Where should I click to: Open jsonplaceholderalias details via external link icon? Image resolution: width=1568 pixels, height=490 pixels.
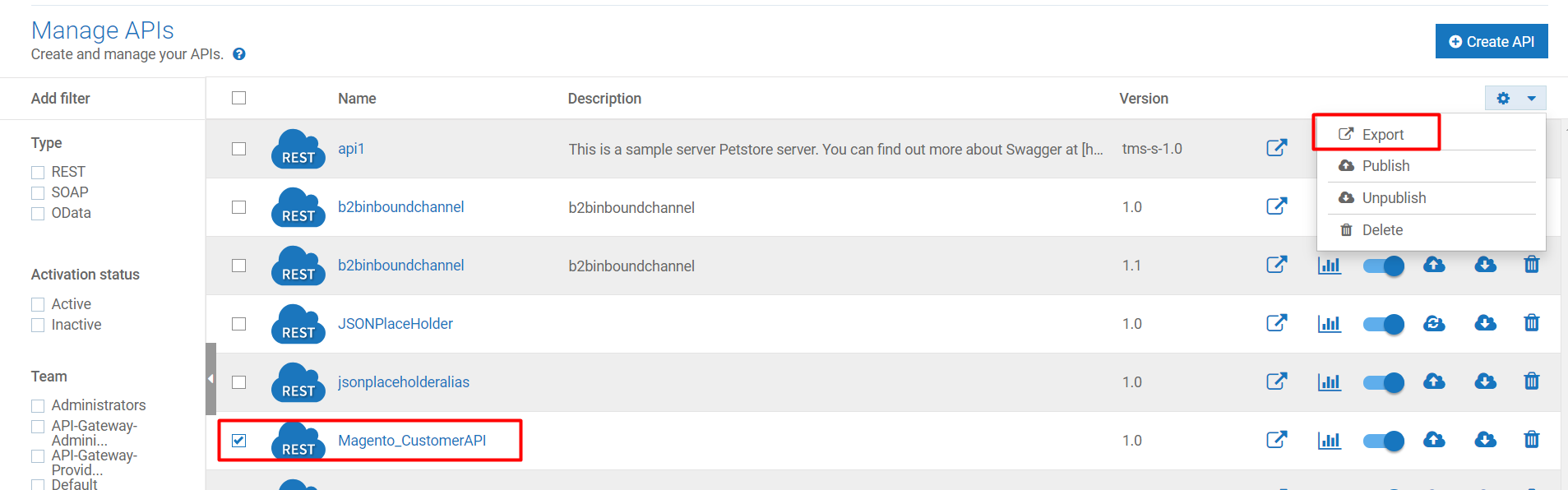(x=1276, y=381)
